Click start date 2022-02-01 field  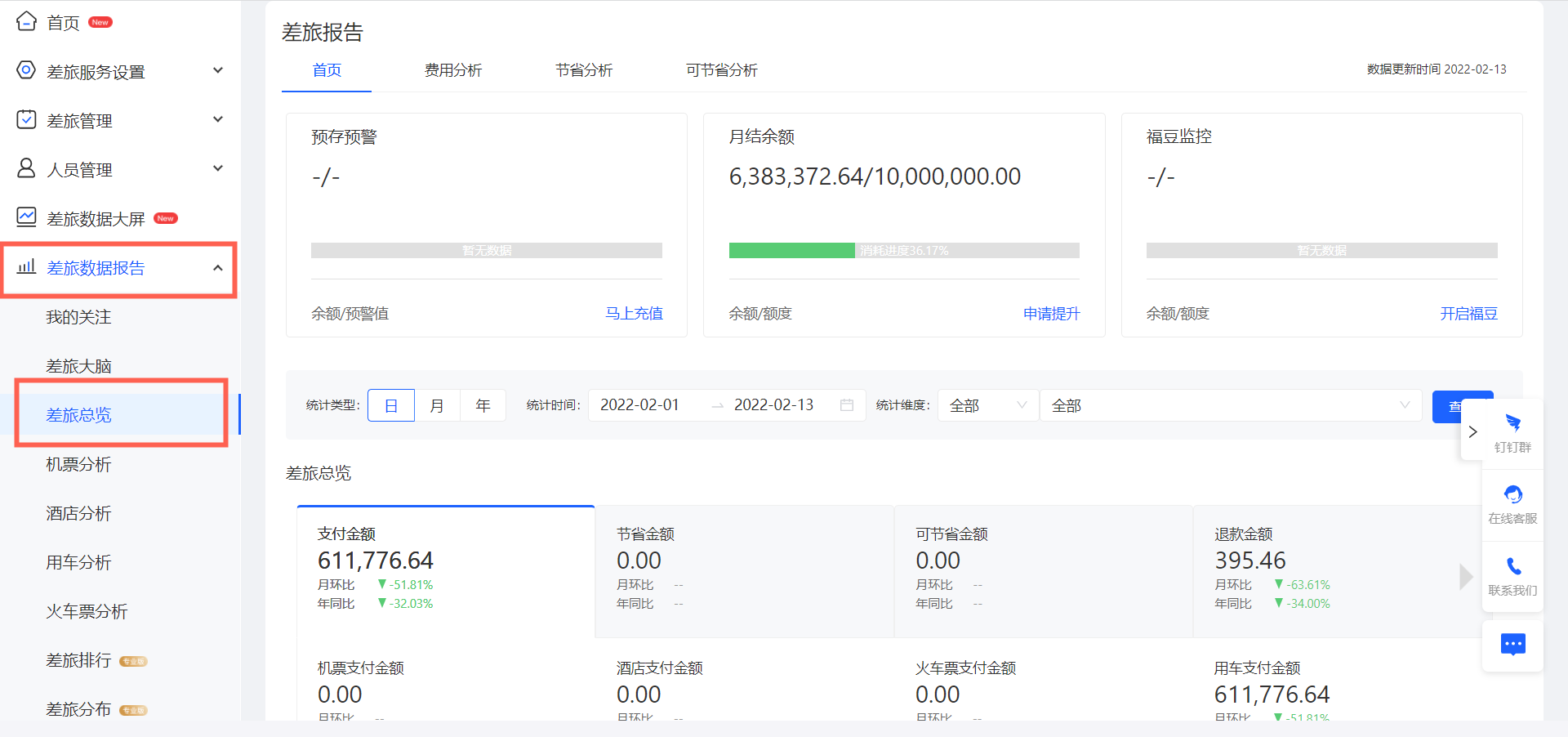pyautogui.click(x=639, y=405)
